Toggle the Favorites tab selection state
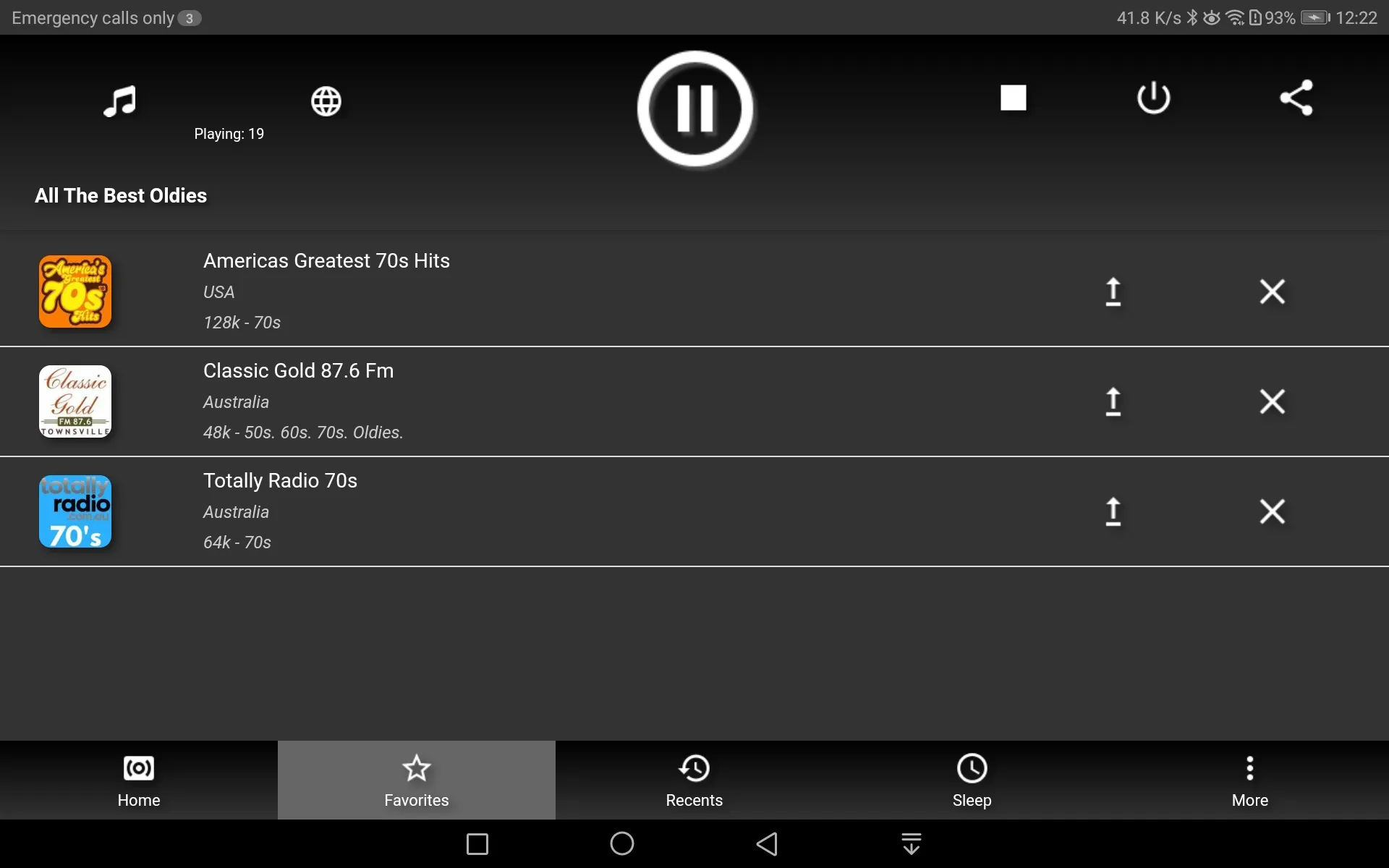This screenshot has width=1389, height=868. coord(416,780)
